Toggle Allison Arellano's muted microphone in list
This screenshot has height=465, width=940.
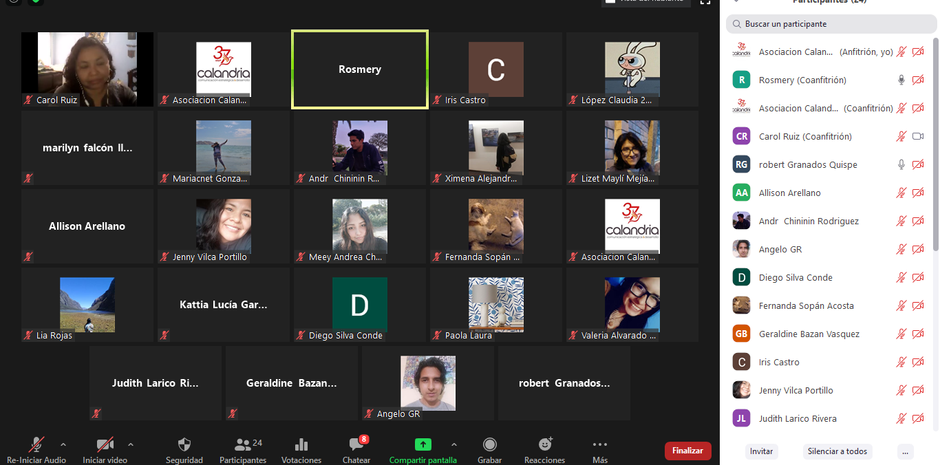tap(900, 192)
